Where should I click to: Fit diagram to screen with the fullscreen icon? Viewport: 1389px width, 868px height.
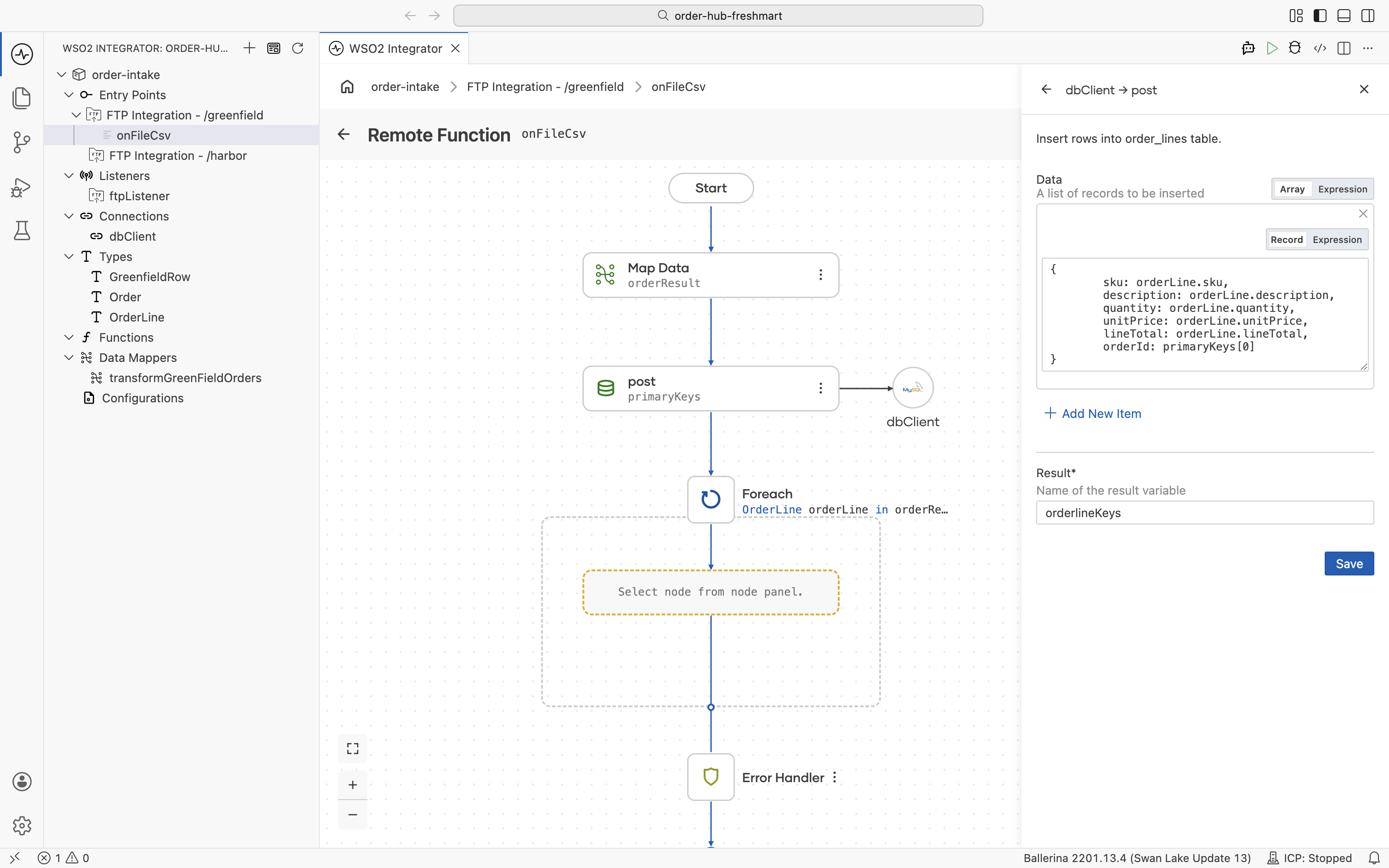352,749
